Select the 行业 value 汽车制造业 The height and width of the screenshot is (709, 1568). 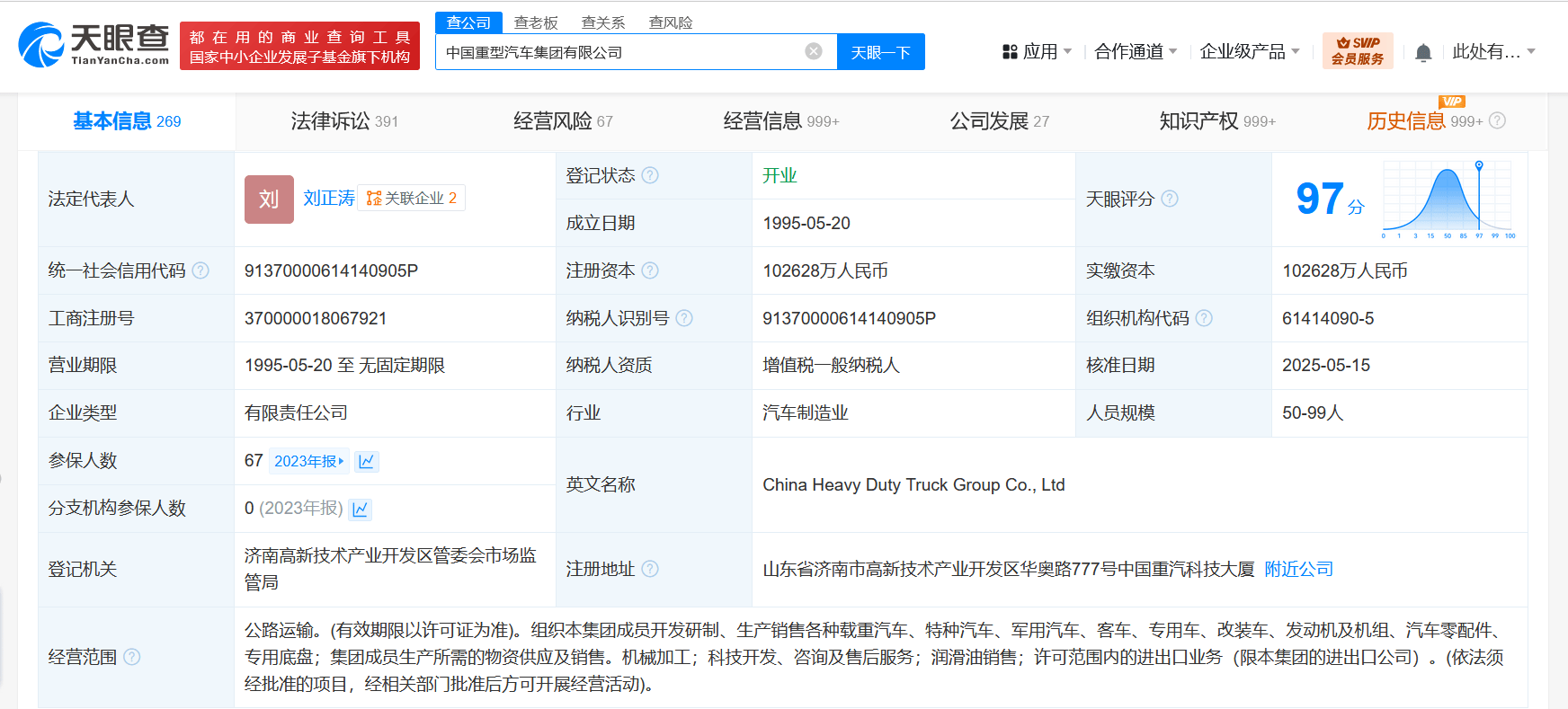point(806,413)
